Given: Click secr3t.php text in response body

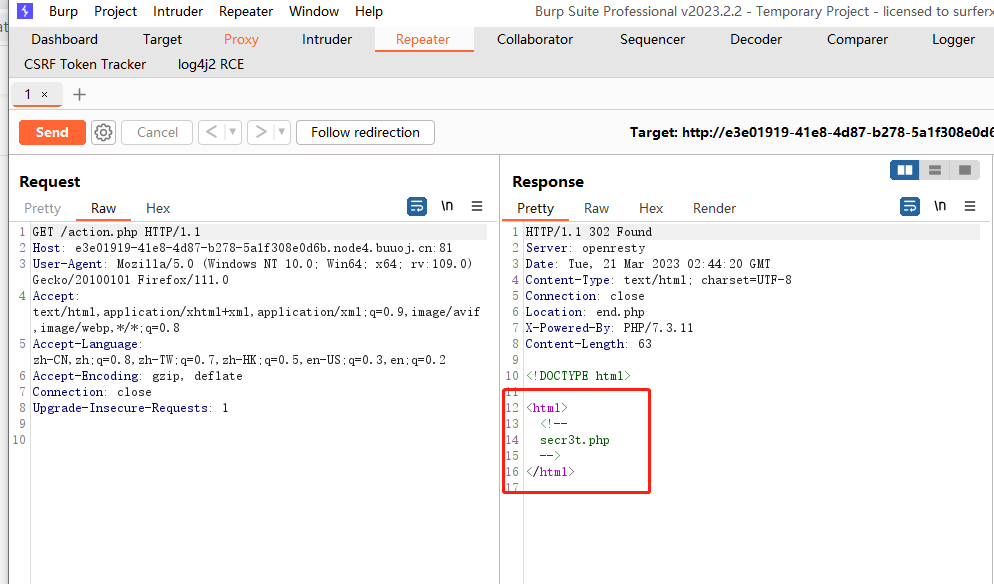Looking at the screenshot, I should [574, 440].
